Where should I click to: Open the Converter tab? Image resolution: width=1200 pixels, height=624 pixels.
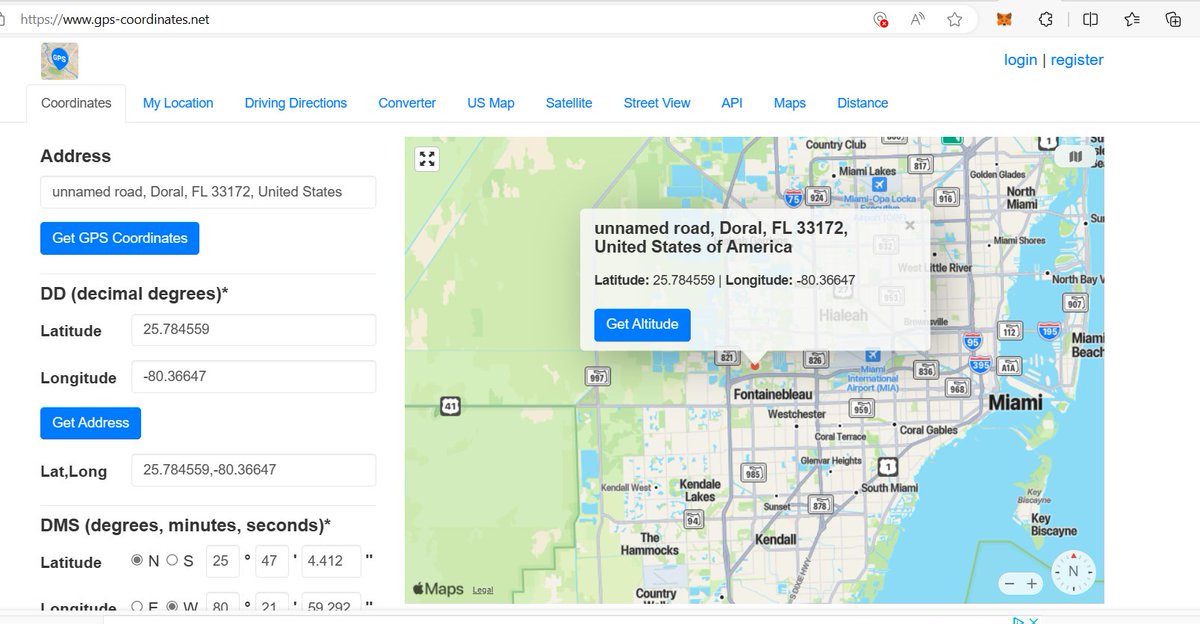407,103
